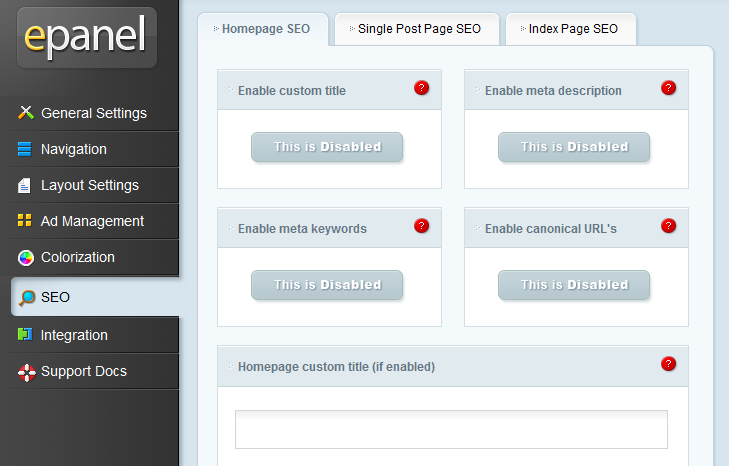Switch to Single Post Page SEO tab

[x=417, y=29]
